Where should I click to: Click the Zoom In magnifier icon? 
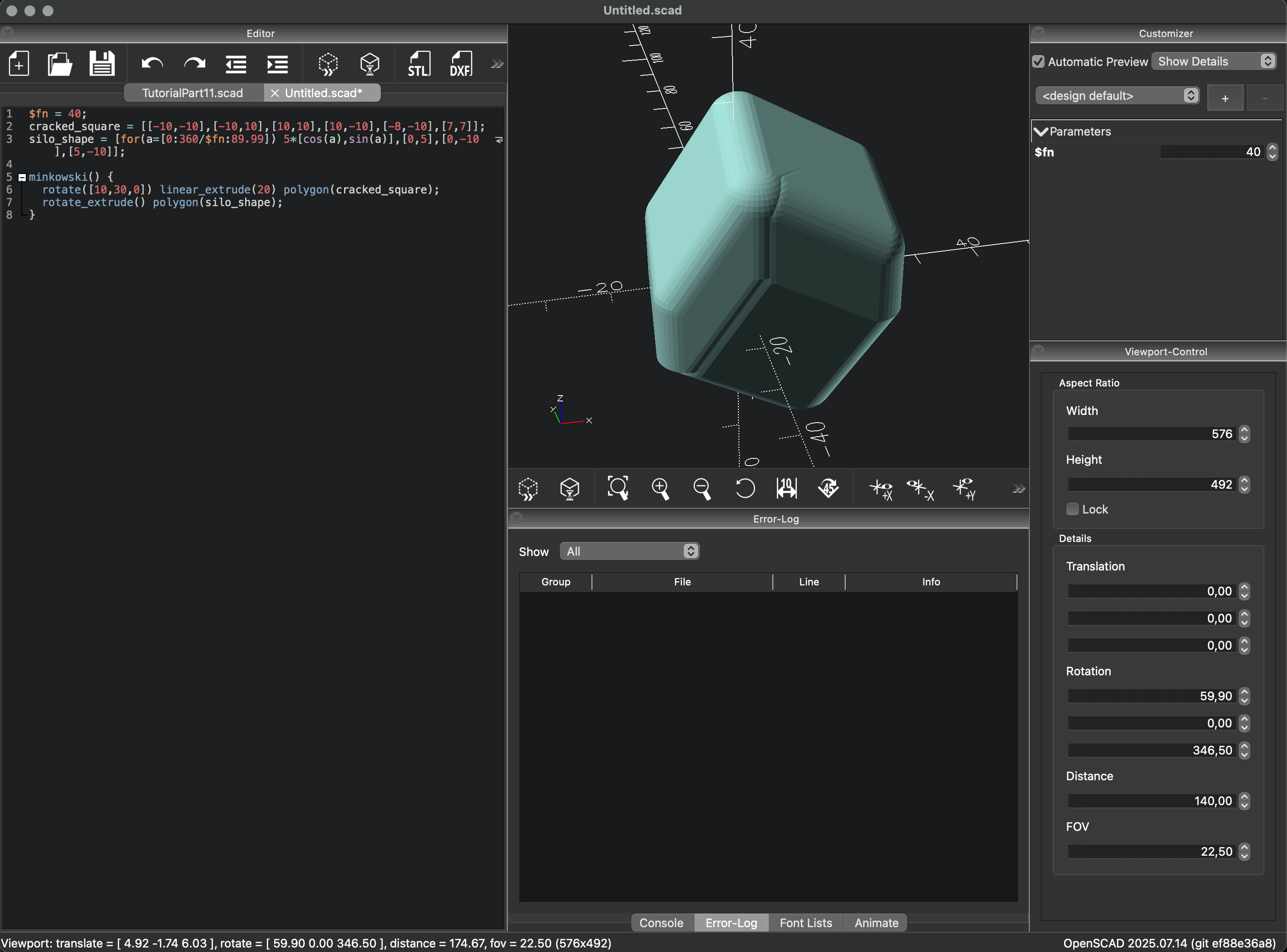660,488
